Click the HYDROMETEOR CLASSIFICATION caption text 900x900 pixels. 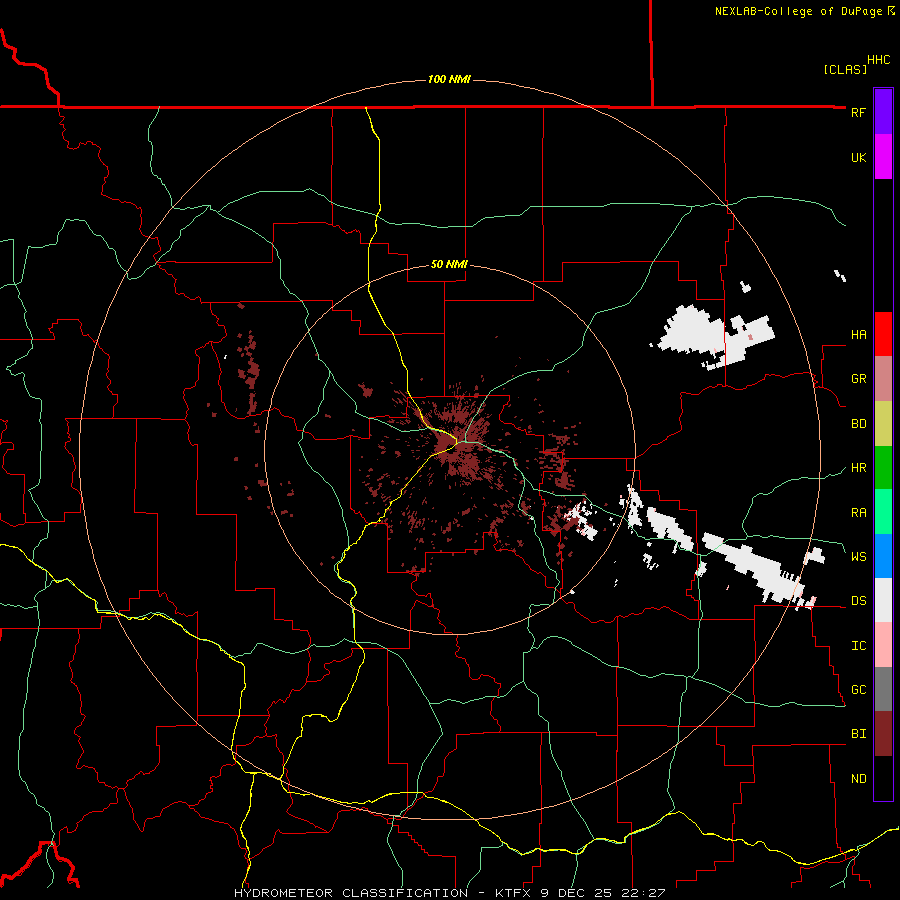[x=351, y=893]
